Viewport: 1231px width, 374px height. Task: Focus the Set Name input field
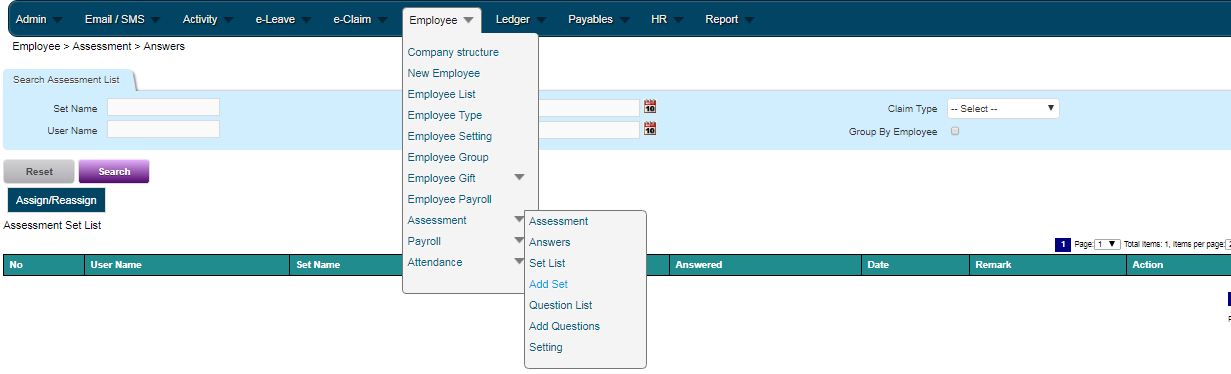point(163,108)
